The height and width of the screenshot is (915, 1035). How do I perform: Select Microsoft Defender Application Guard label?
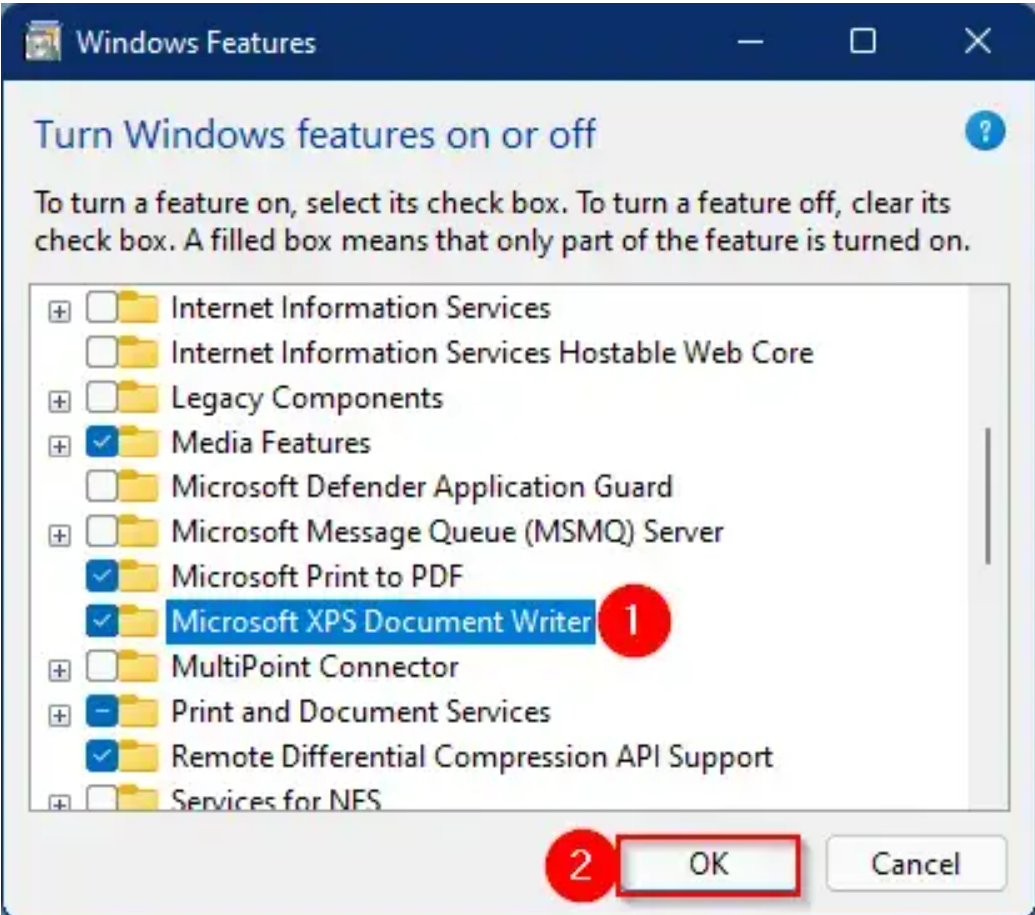pyautogui.click(x=422, y=488)
